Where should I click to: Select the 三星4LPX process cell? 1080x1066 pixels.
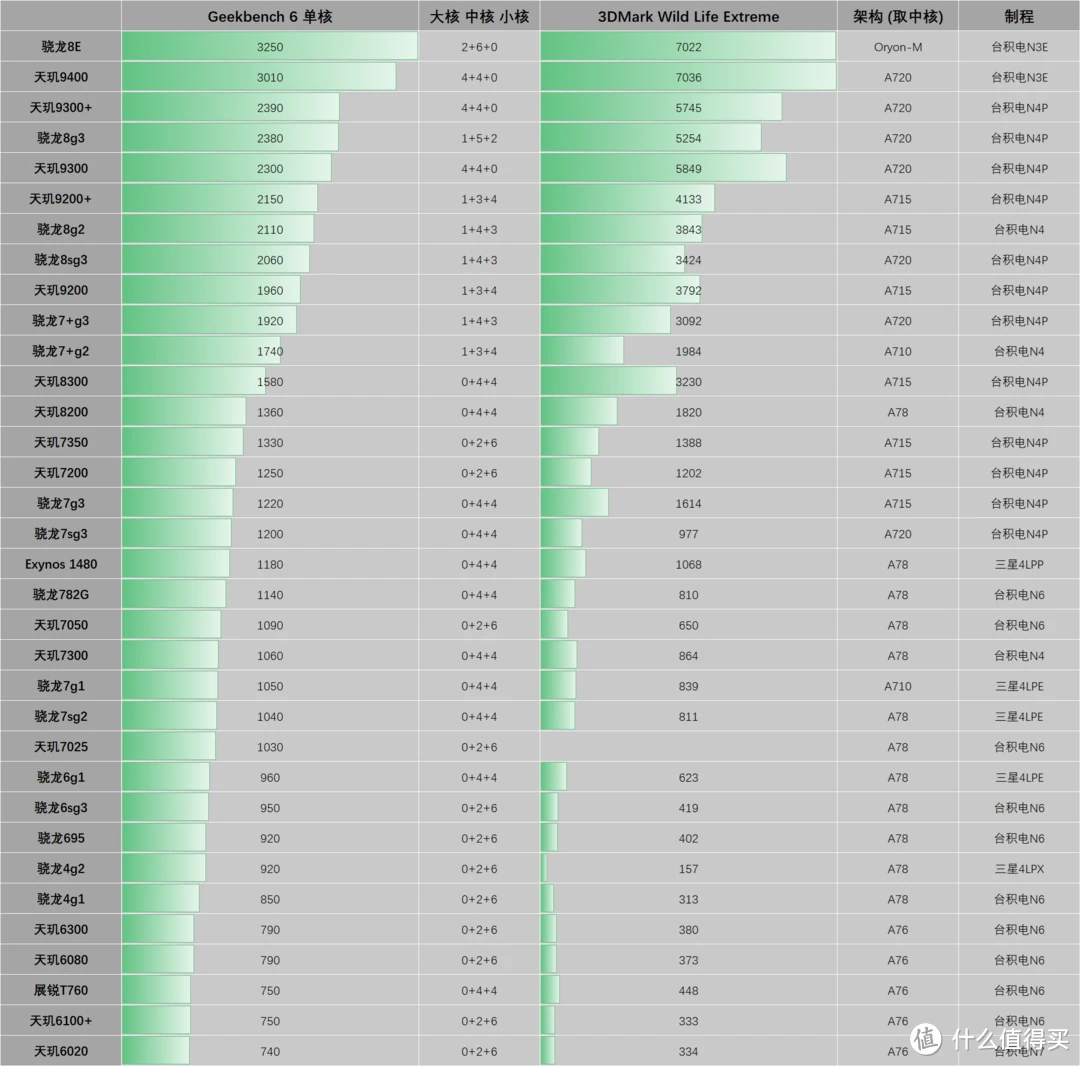[x=1019, y=868]
